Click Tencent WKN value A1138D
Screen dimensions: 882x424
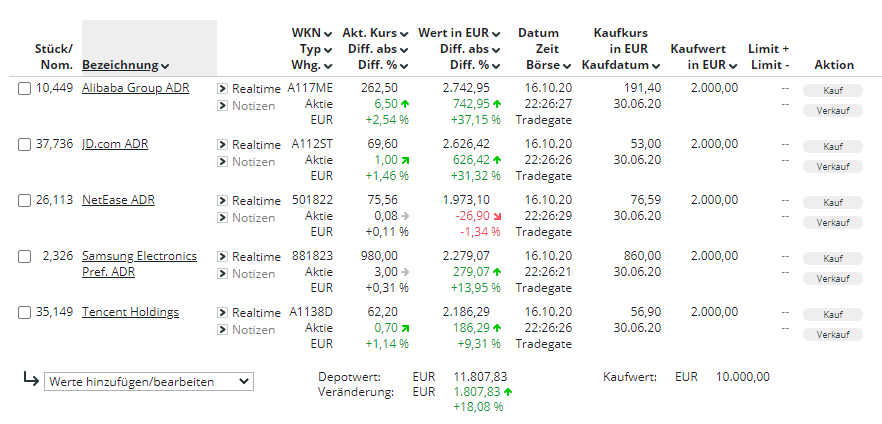[x=311, y=312]
